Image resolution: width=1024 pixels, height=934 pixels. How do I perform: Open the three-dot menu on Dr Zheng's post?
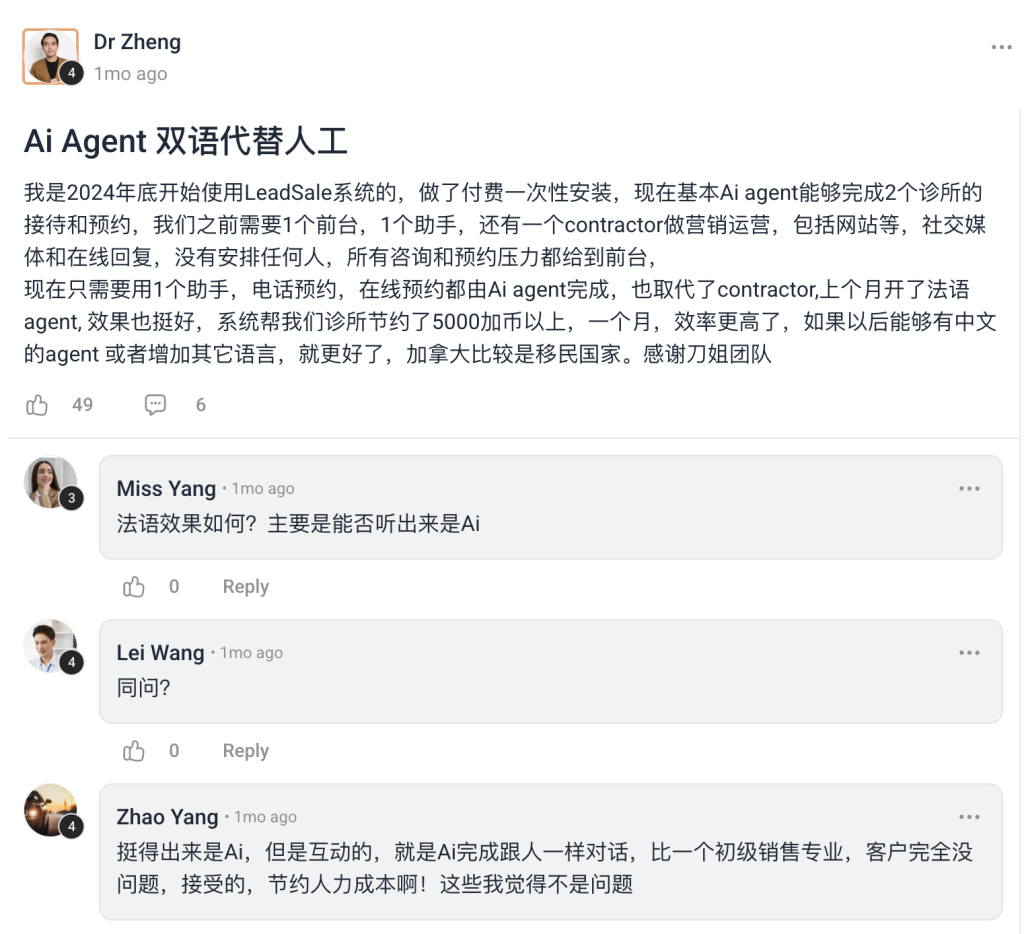1001,47
